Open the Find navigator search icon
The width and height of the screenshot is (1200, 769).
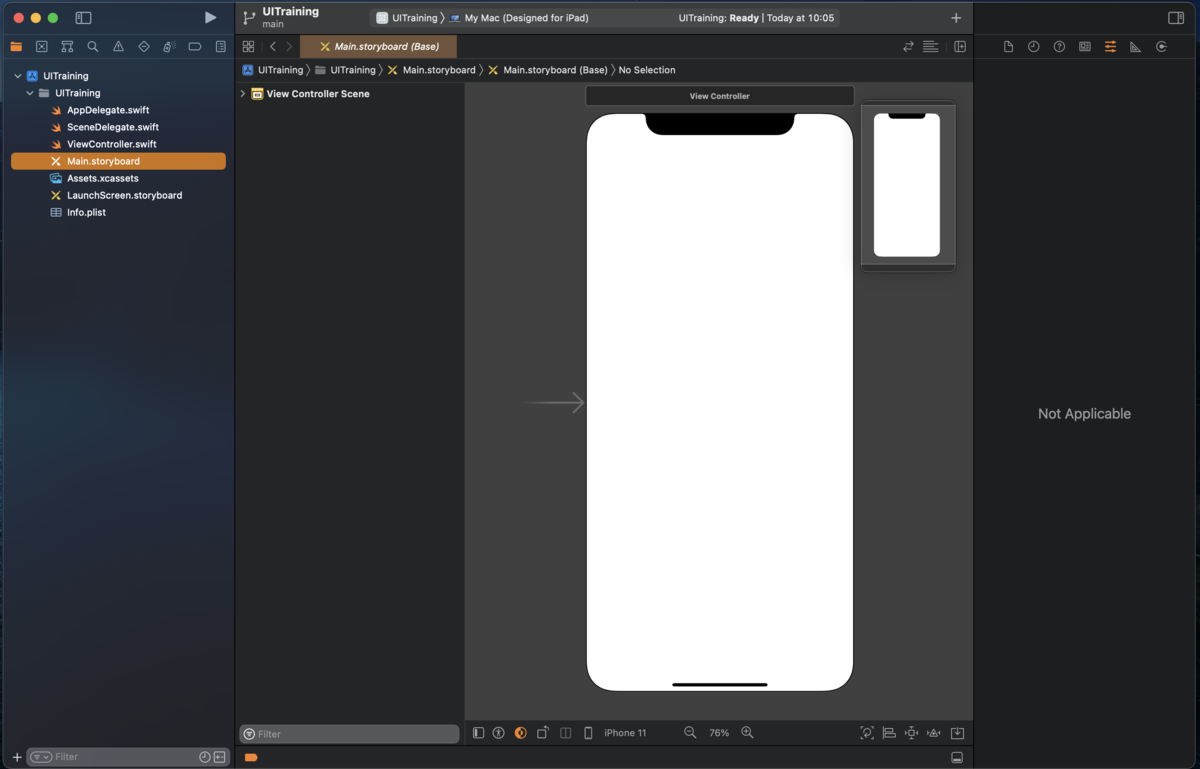(x=93, y=47)
